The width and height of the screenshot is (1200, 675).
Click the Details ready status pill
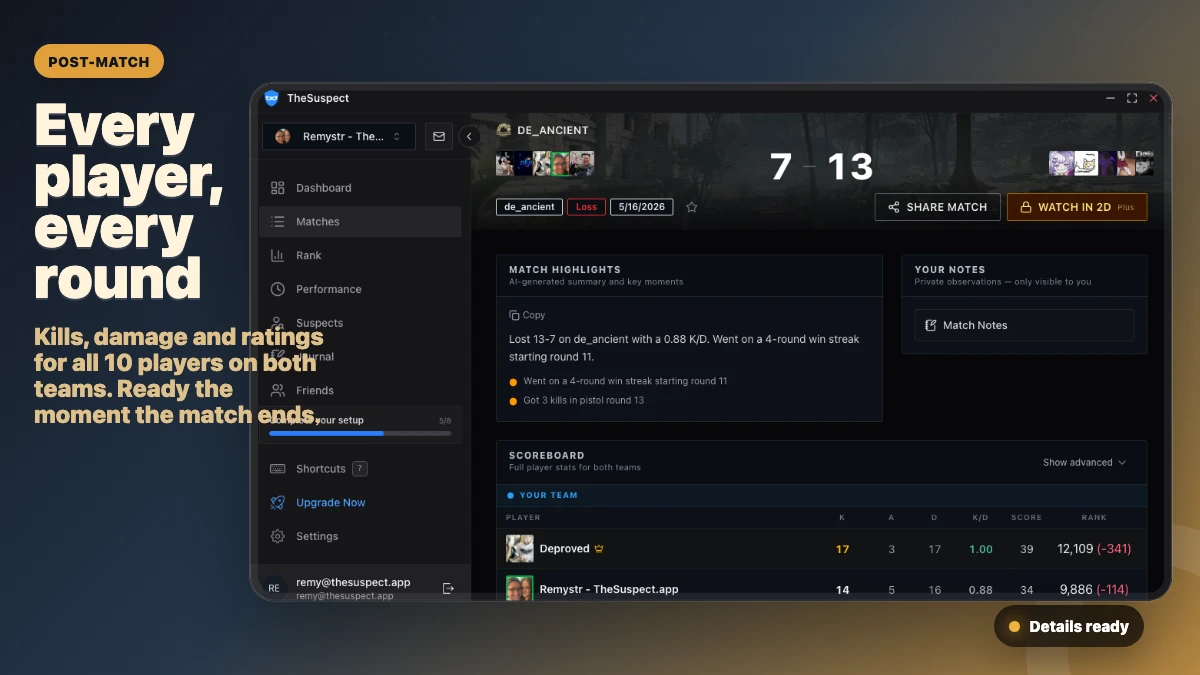tap(1069, 627)
